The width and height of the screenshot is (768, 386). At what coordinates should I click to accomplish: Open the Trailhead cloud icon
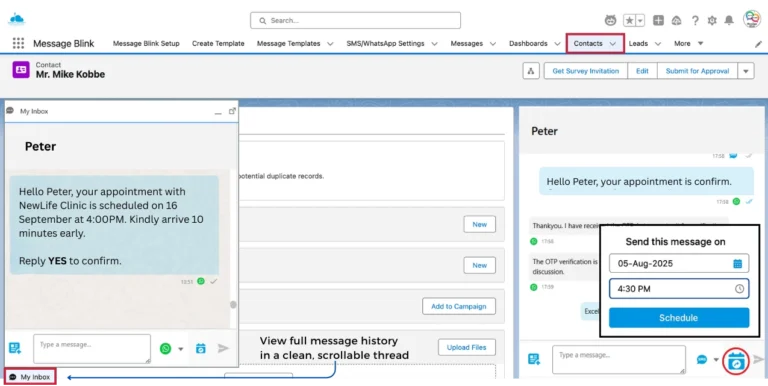pos(676,20)
